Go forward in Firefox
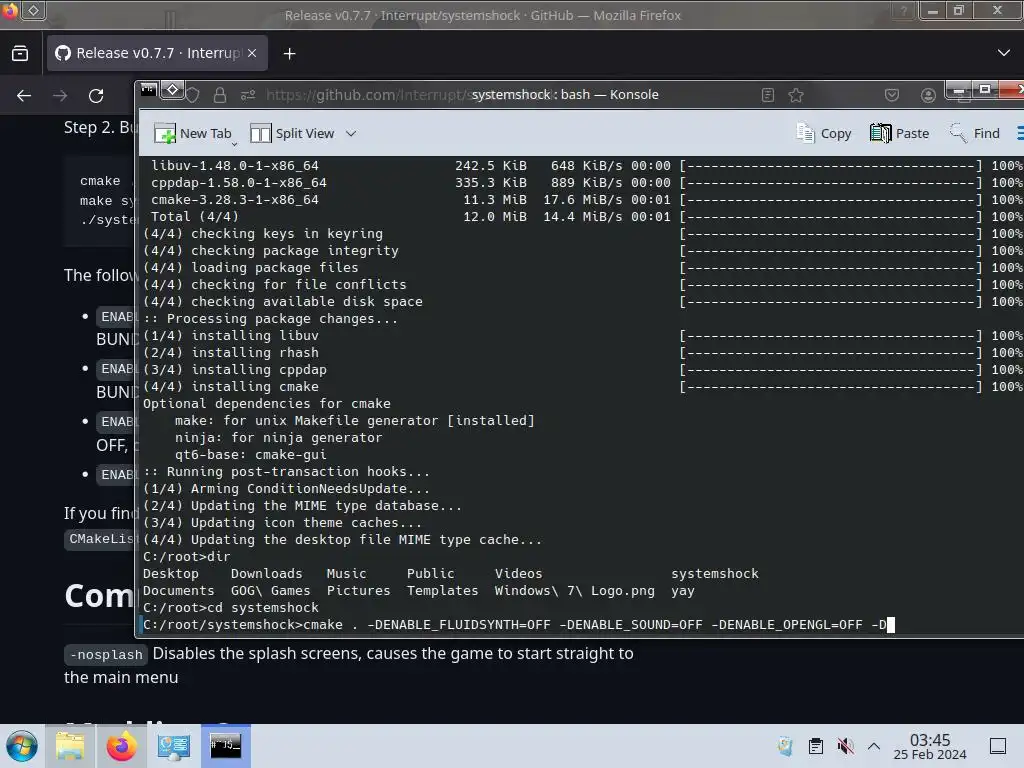The width and height of the screenshot is (1024, 768). [x=60, y=96]
